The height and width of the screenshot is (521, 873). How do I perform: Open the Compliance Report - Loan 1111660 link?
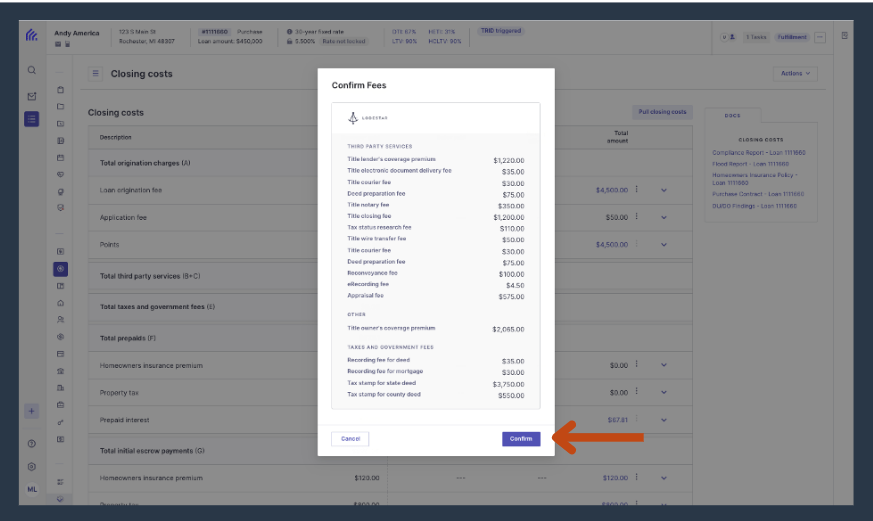click(758, 153)
